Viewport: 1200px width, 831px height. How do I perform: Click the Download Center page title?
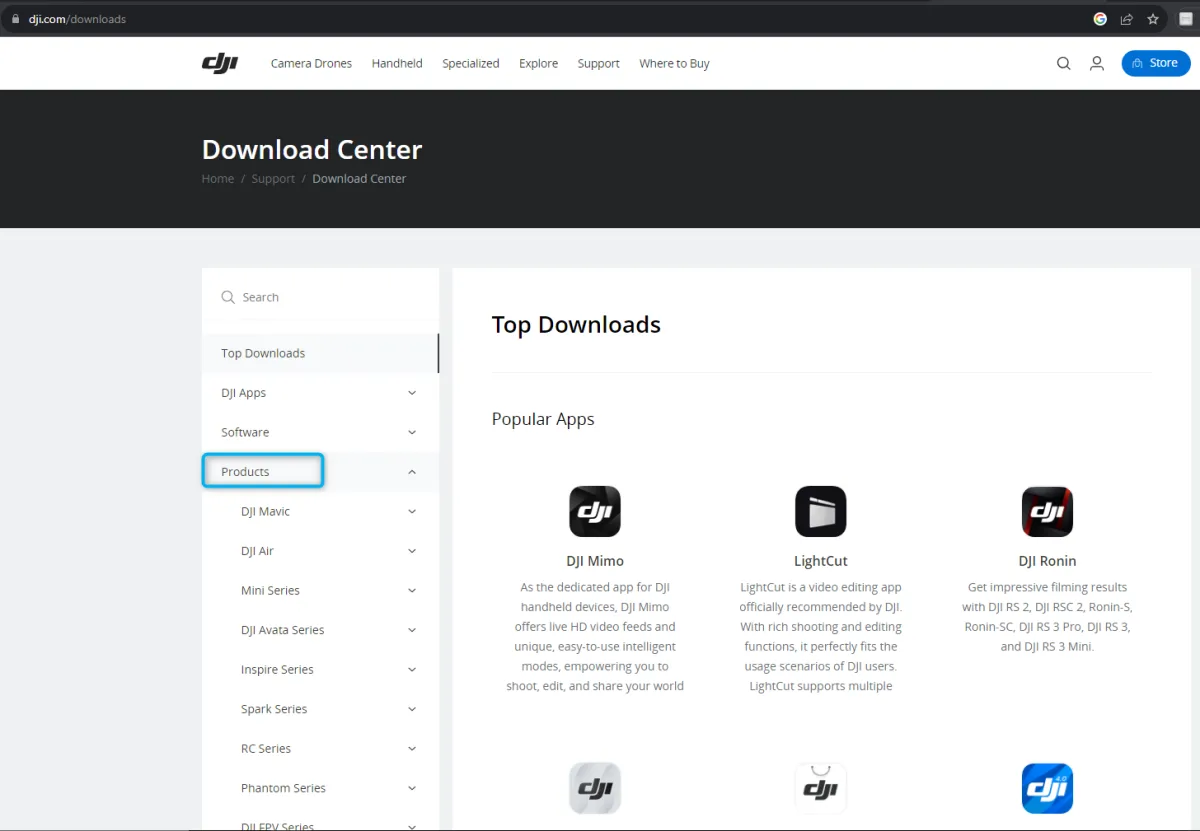pyautogui.click(x=312, y=150)
